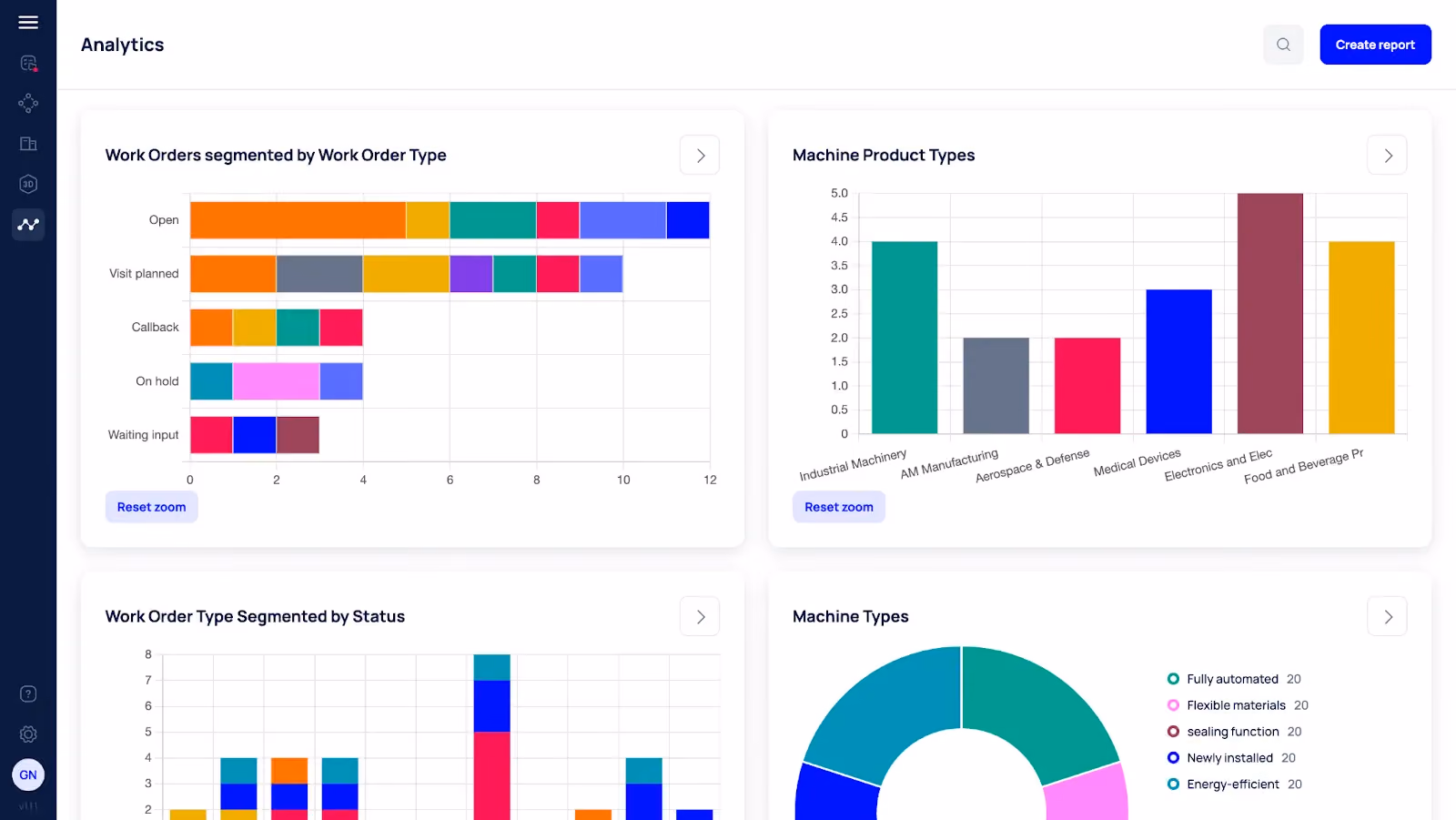Open the GN user avatar

28,775
